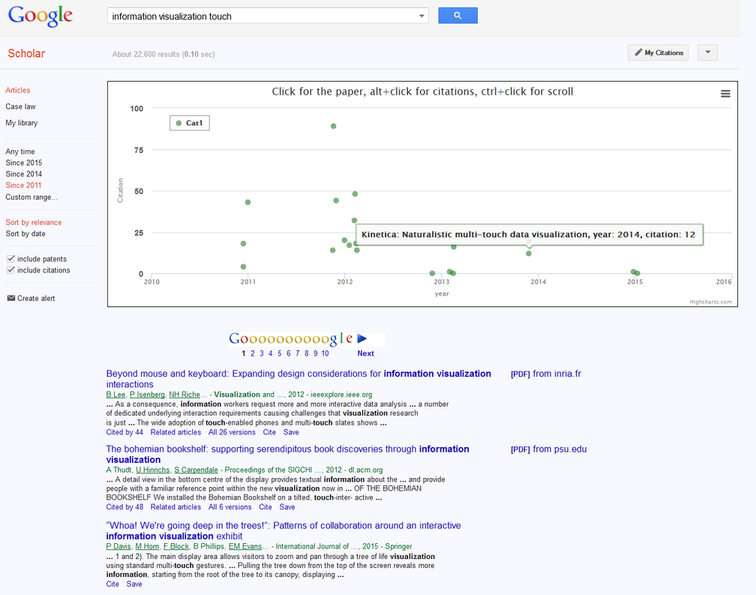Select the Any time range

pyautogui.click(x=20, y=151)
